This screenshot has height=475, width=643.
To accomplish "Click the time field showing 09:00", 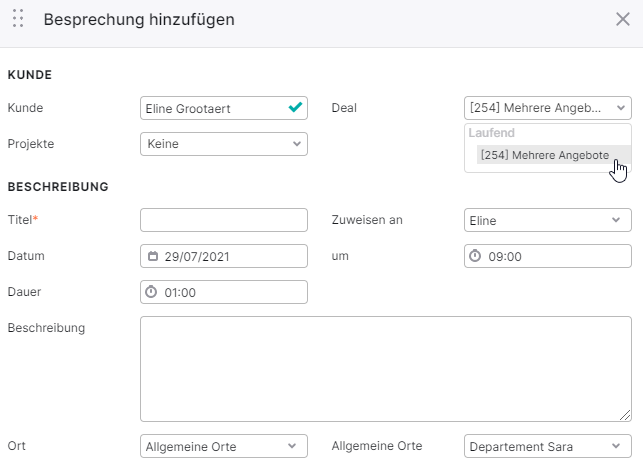I will click(548, 256).
